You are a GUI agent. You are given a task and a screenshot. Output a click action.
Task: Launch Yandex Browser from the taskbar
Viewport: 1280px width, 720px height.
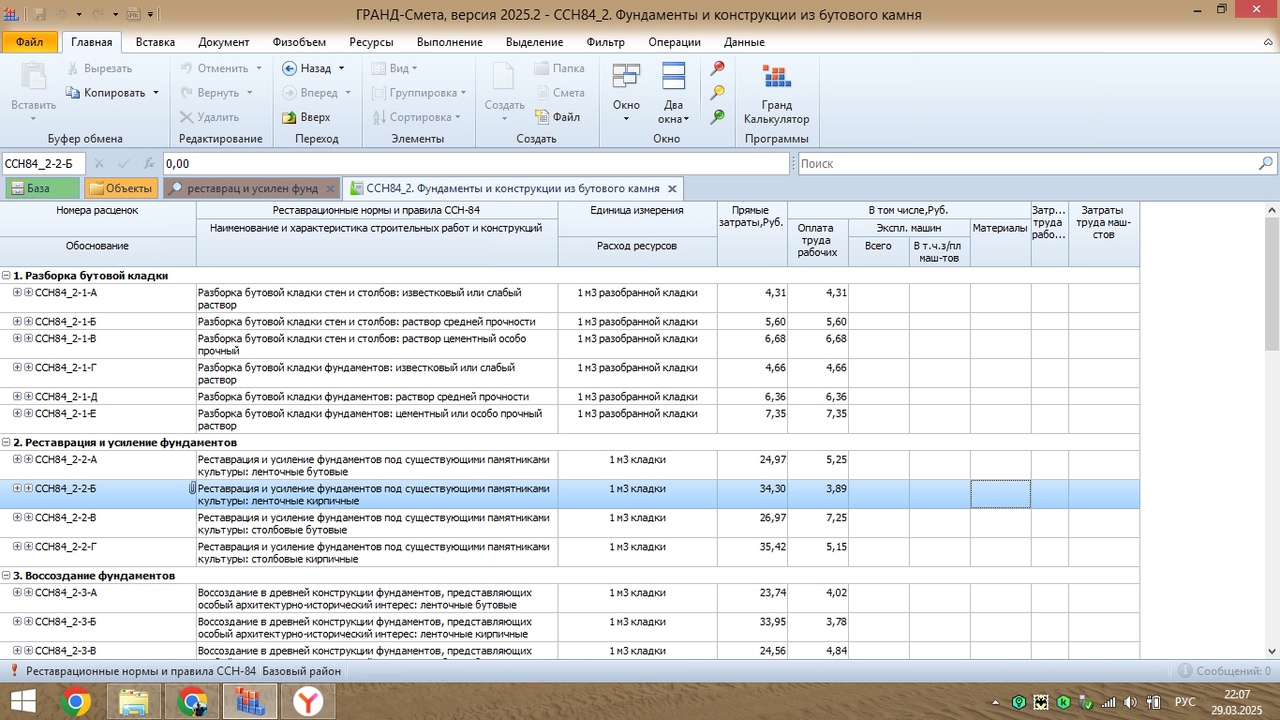(308, 702)
